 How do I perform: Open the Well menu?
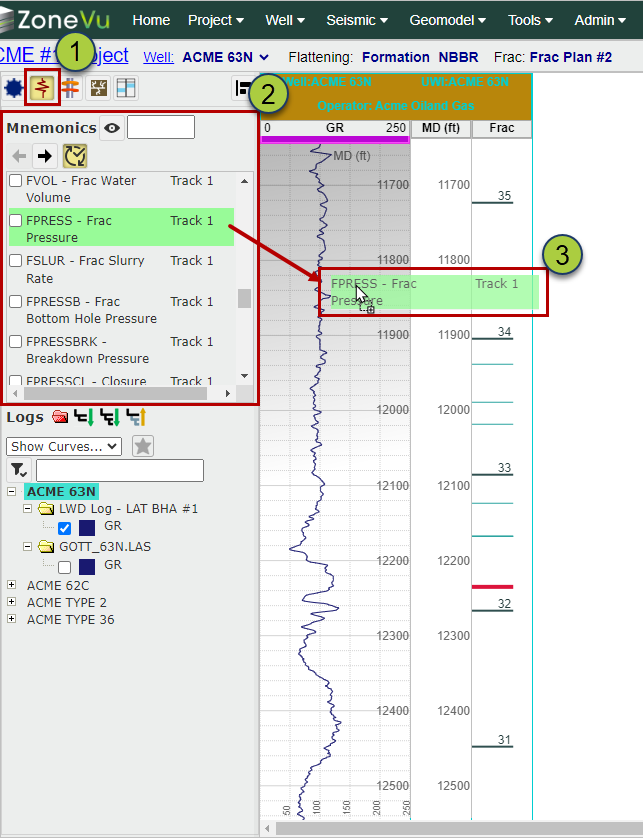point(285,20)
